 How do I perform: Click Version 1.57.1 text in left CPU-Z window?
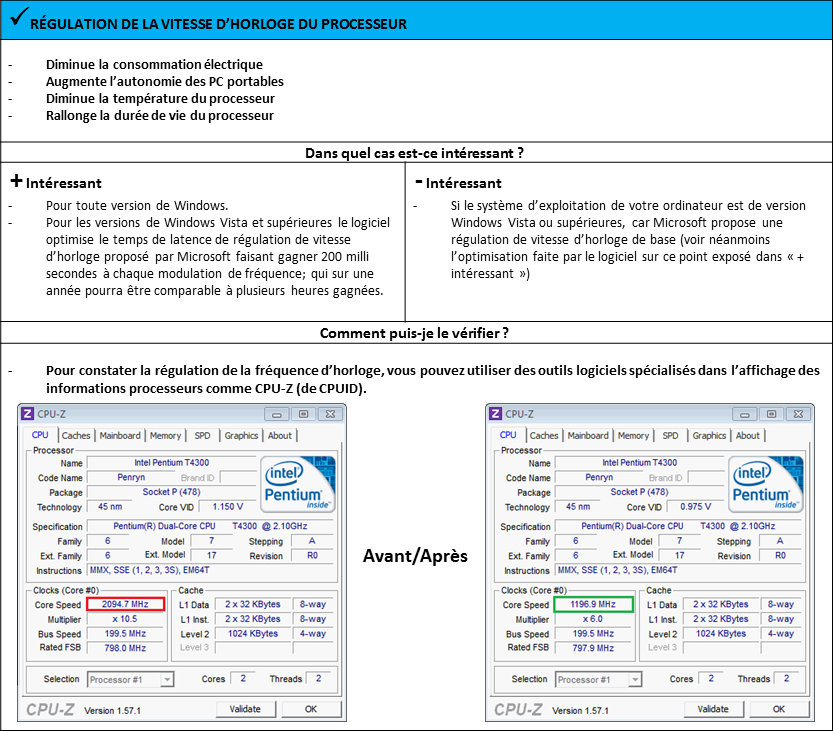coord(113,711)
